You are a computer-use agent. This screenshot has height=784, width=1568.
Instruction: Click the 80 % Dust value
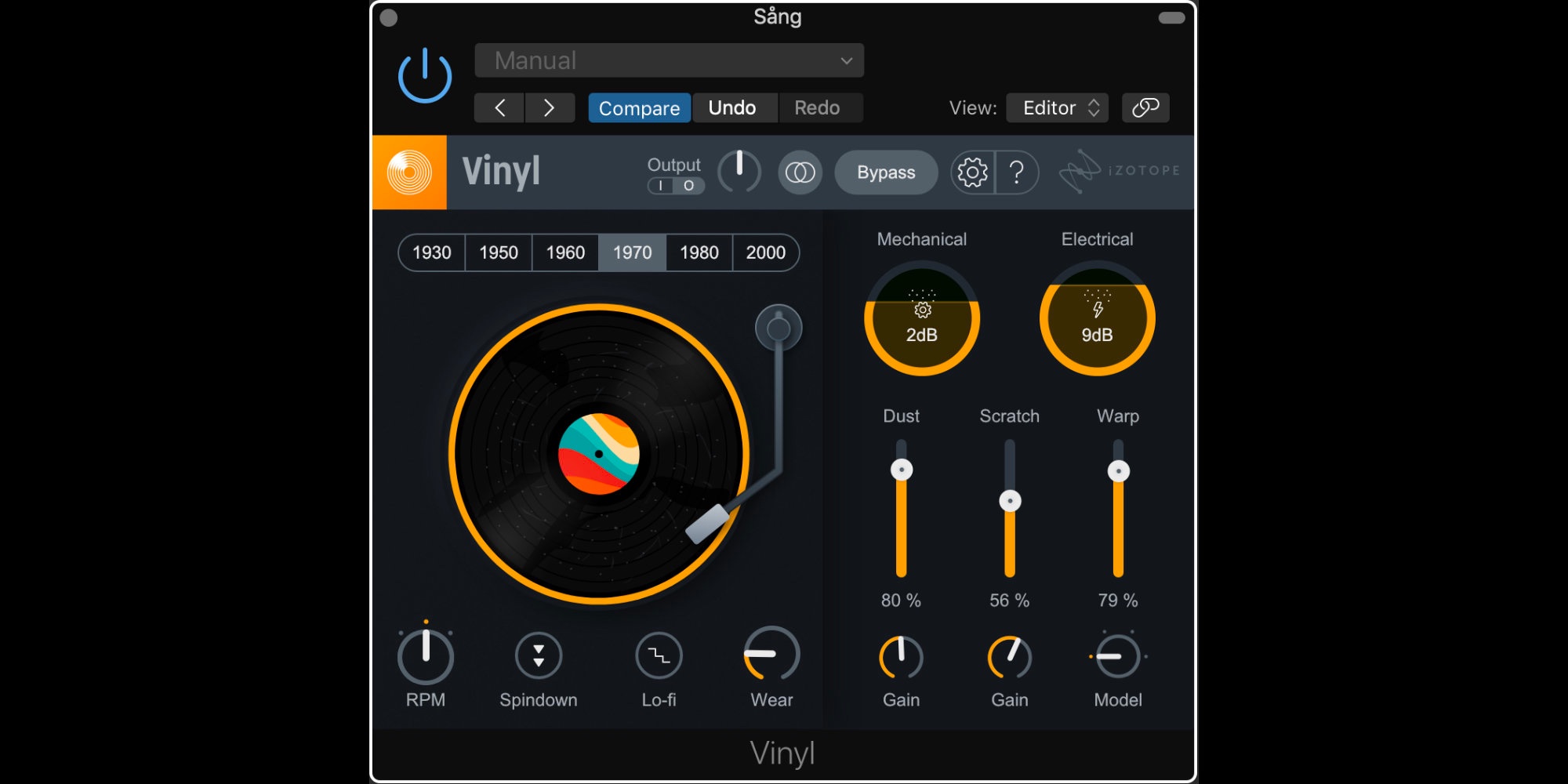(x=901, y=601)
